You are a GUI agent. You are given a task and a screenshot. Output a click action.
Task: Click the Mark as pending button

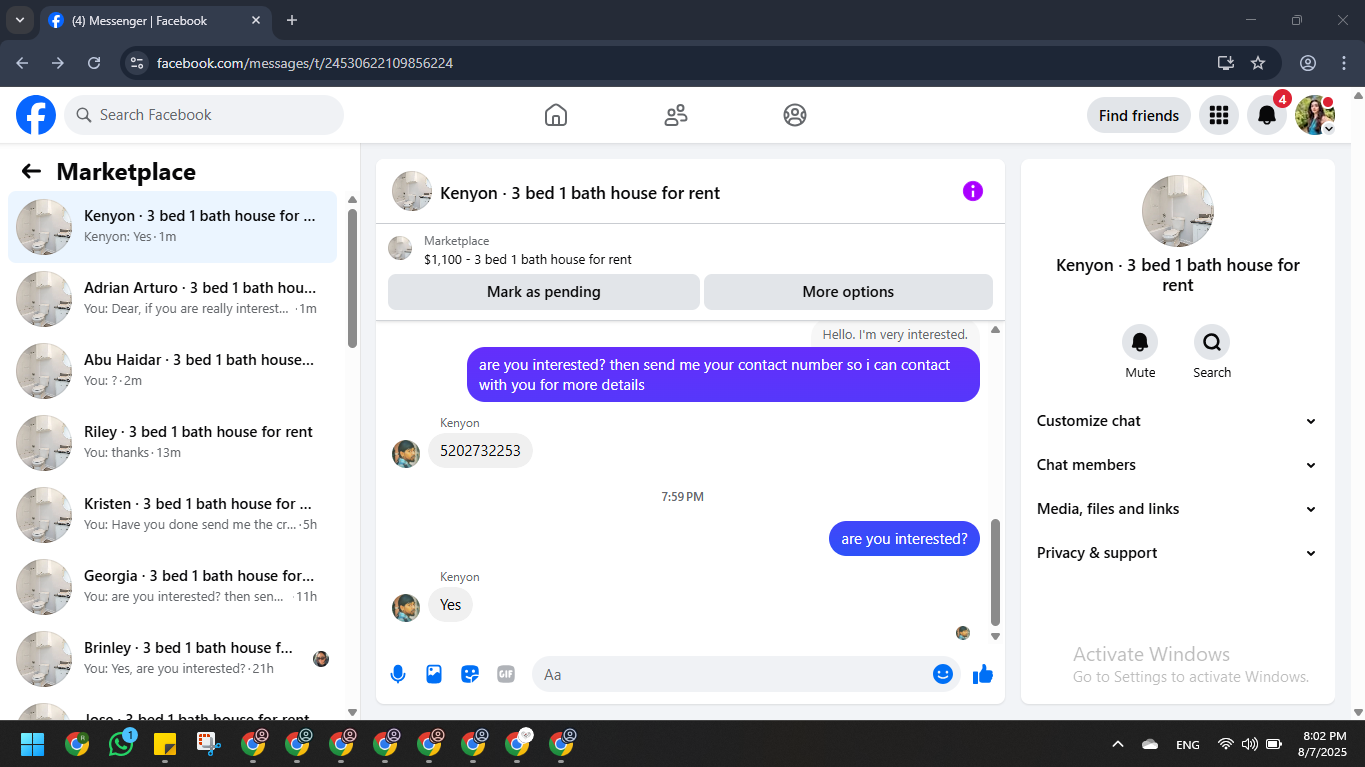pos(544,292)
